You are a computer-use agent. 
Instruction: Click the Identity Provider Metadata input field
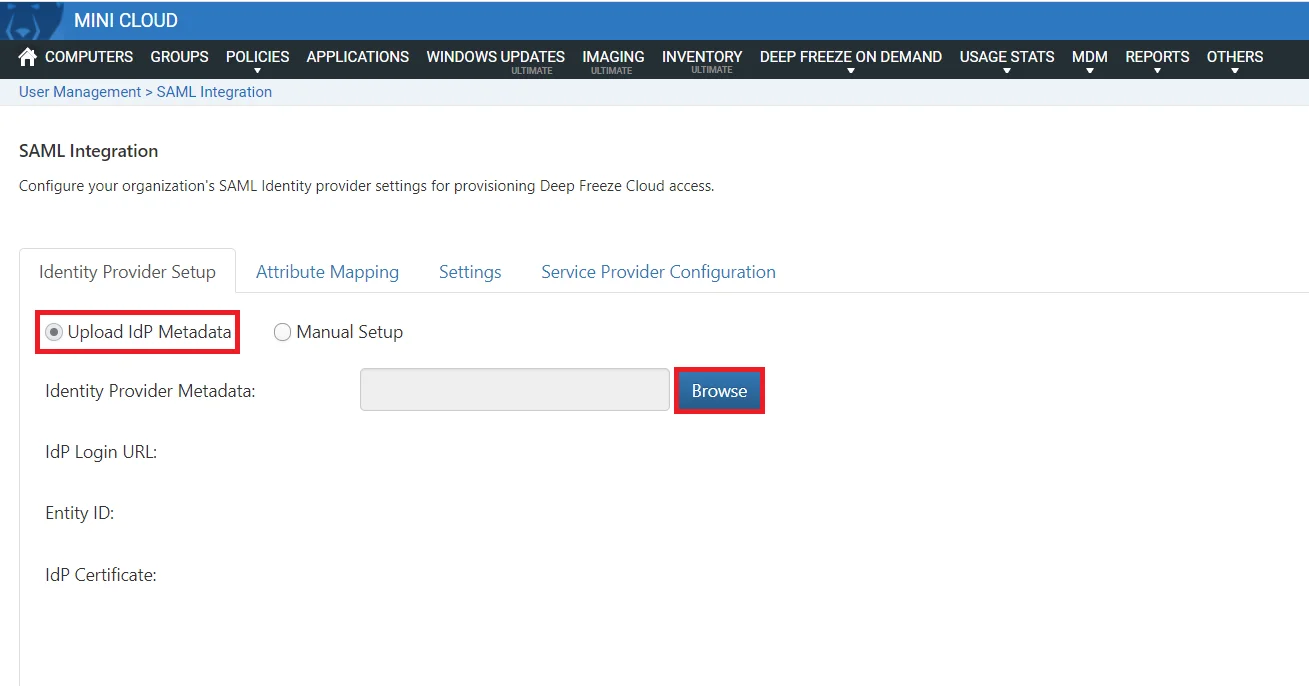[x=514, y=389]
